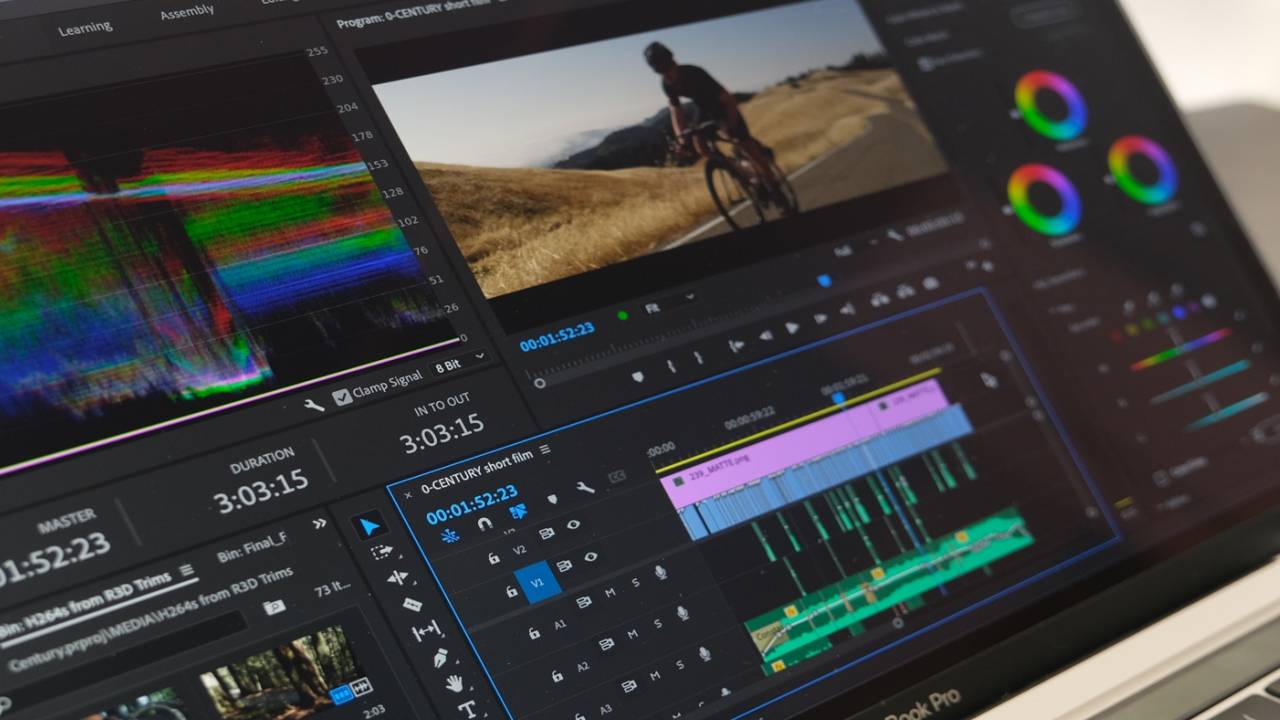The height and width of the screenshot is (720, 1280).
Task: Select the Slip tool
Action: (x=427, y=631)
